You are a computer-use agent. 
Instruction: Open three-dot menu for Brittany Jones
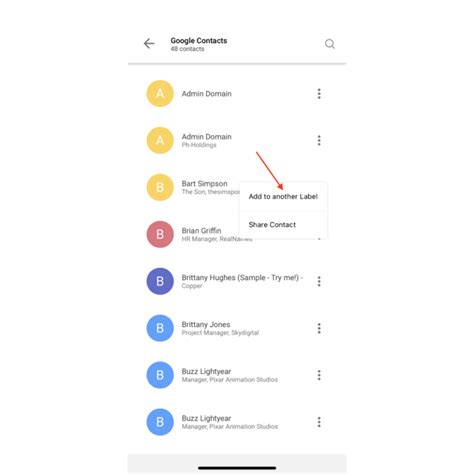319,328
